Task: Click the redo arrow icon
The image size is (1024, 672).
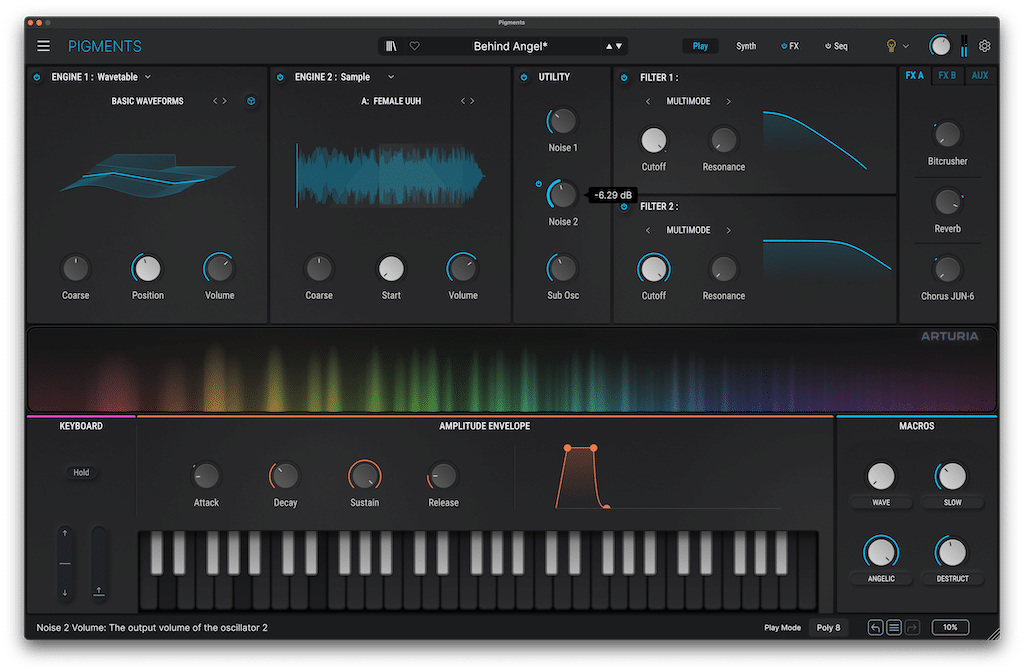Action: pyautogui.click(x=912, y=628)
